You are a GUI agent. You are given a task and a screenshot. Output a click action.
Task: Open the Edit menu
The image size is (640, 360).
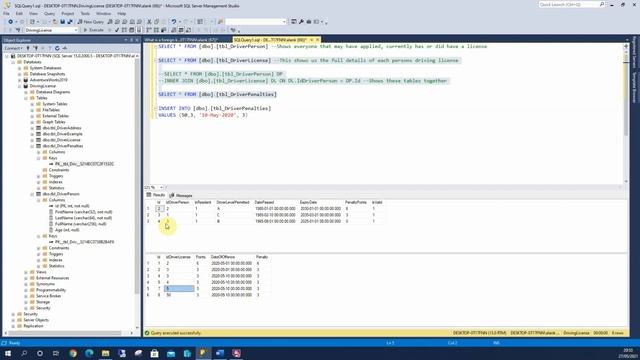(19, 13)
